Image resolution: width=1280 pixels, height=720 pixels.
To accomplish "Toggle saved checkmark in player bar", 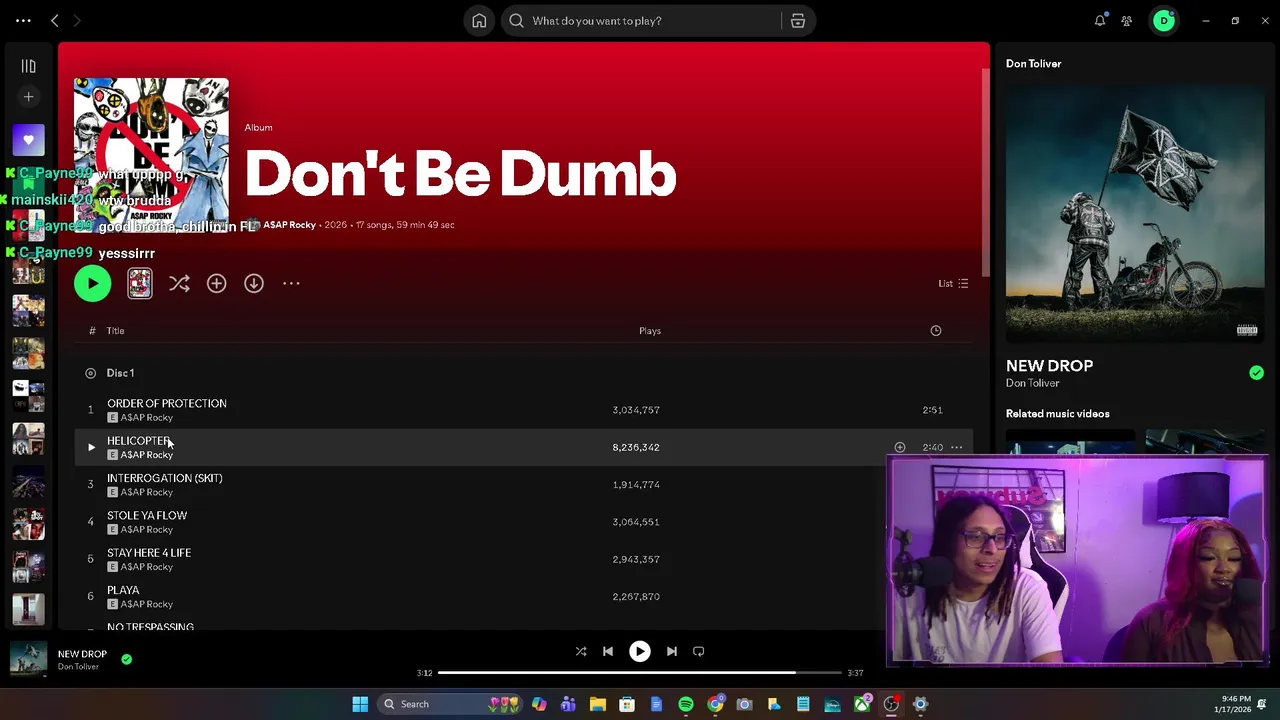I will click(126, 659).
